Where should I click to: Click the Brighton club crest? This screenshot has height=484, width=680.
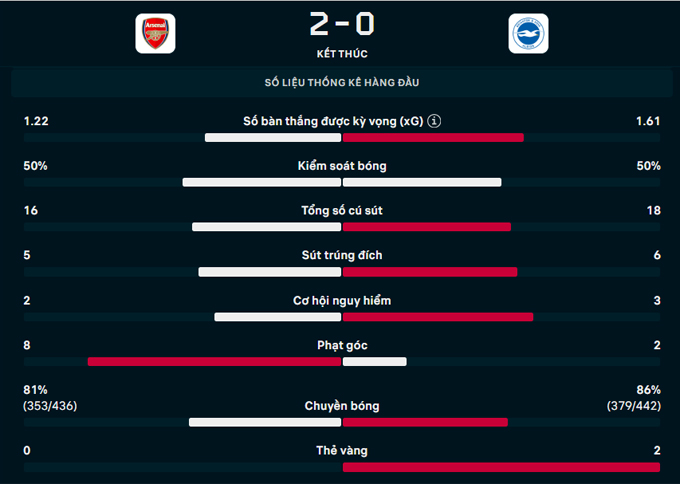pos(527,33)
